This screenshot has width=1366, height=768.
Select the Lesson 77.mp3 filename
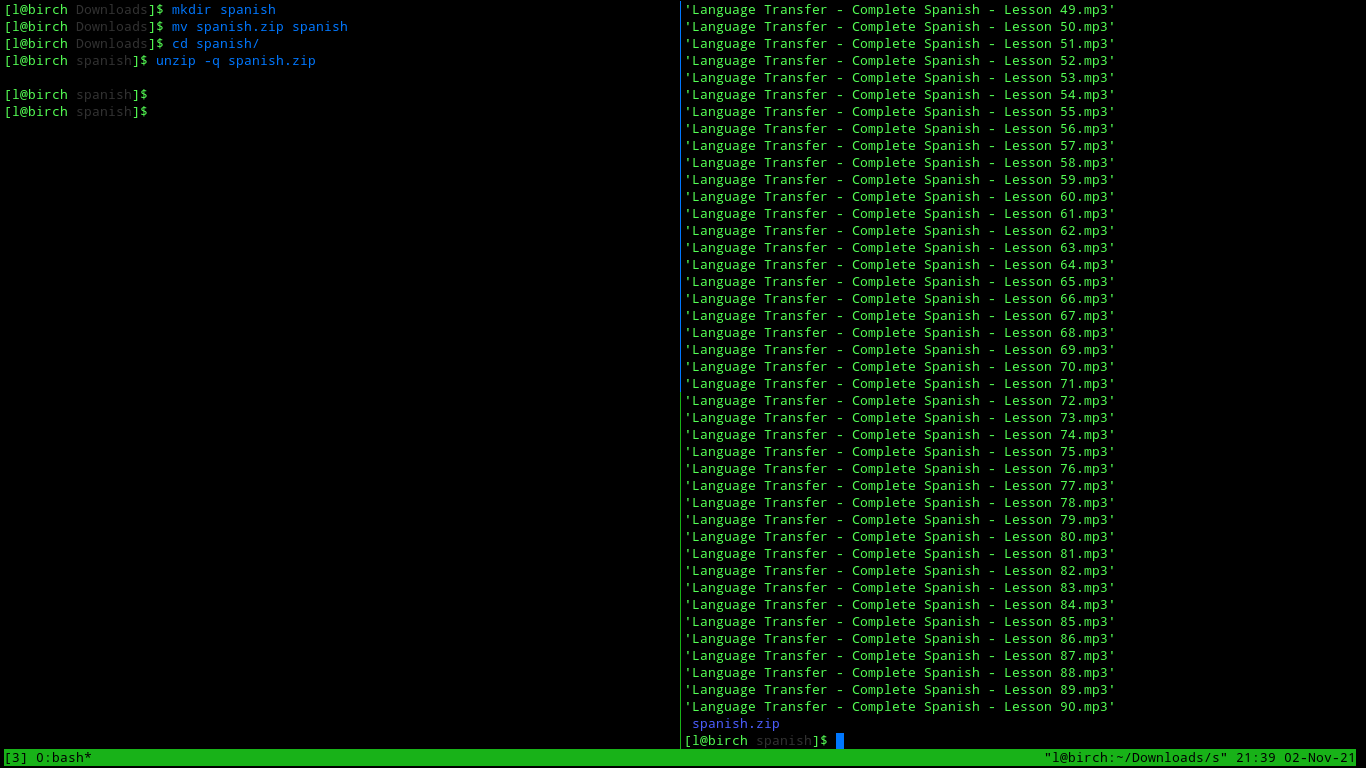click(900, 486)
